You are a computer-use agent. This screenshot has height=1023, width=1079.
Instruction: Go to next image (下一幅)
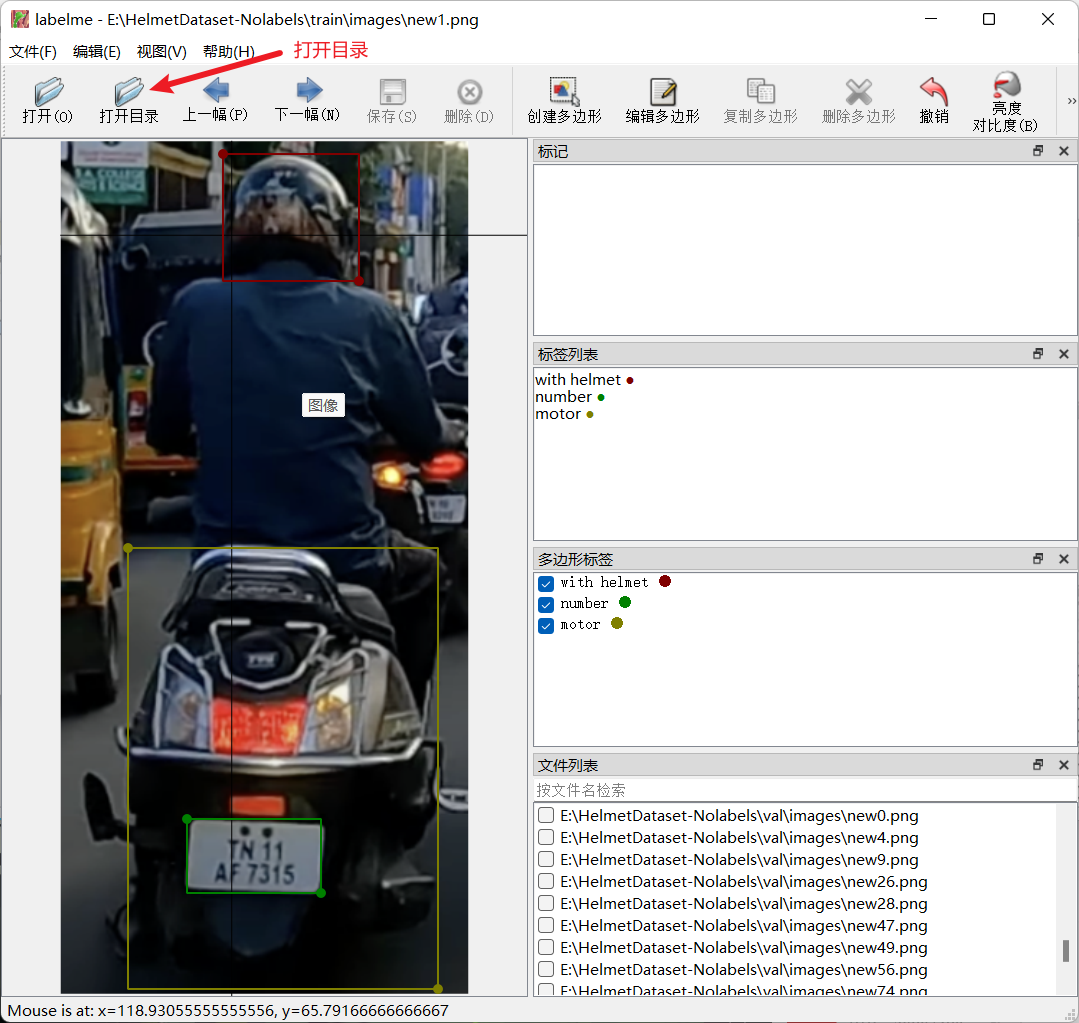click(308, 100)
